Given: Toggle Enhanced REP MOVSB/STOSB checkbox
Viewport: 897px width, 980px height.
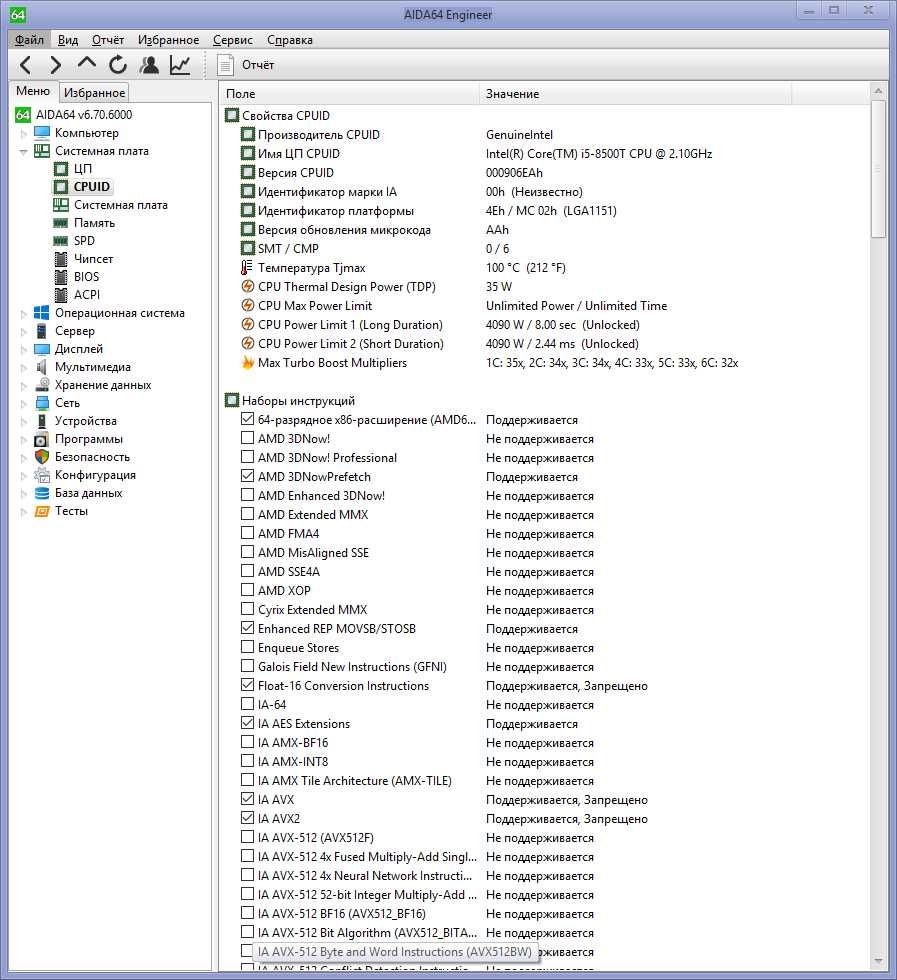Looking at the screenshot, I should click(248, 628).
